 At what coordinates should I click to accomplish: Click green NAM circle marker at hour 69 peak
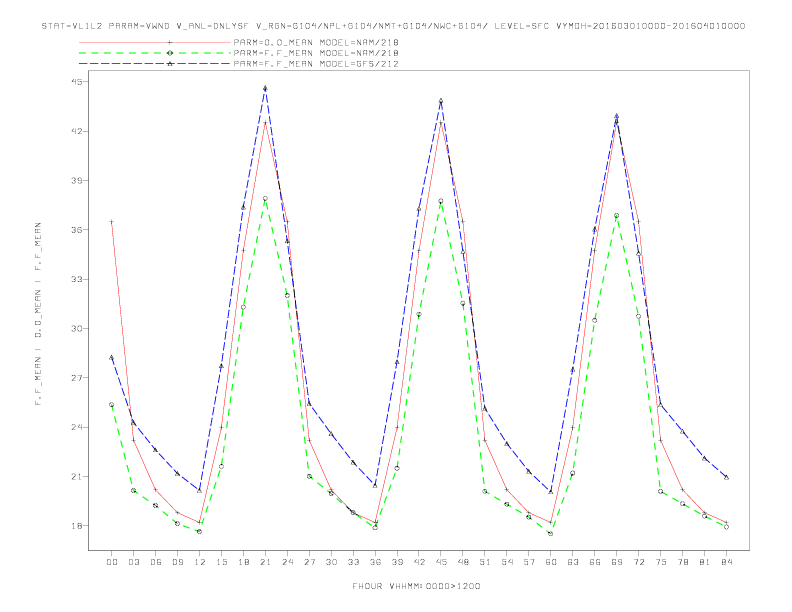(x=617, y=216)
